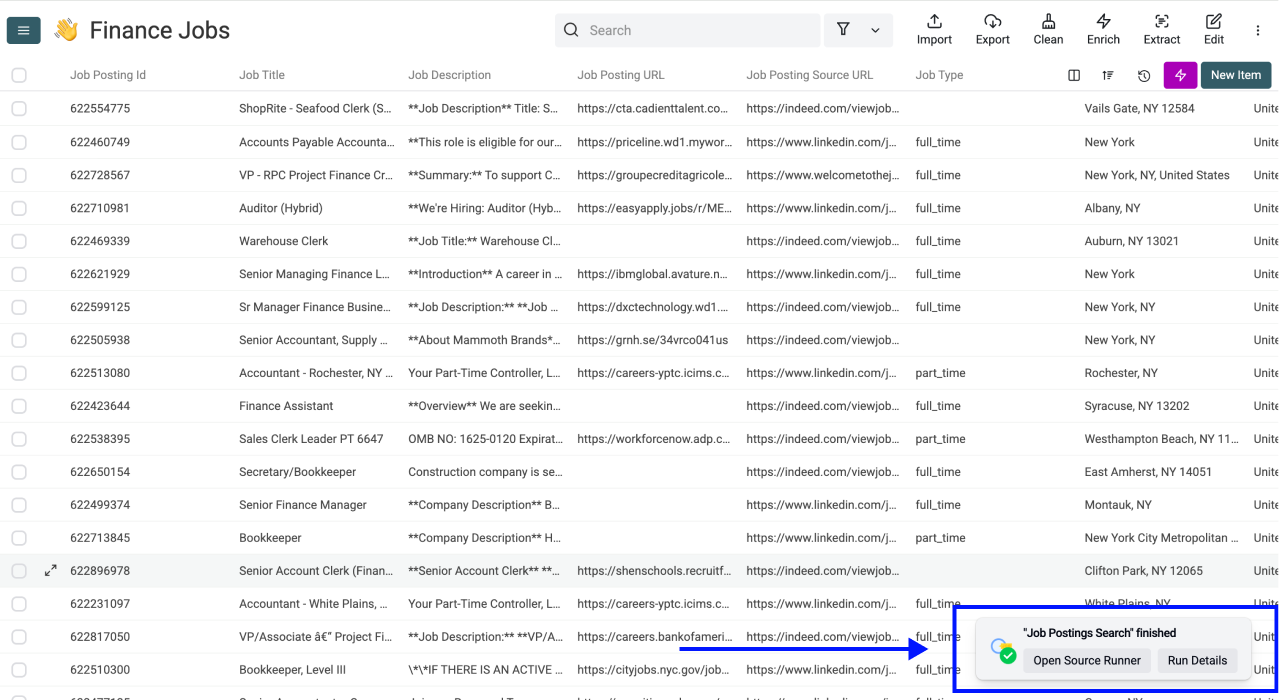Select the checkbox for Warehouse Clerk row
The height and width of the screenshot is (700, 1279).
click(19, 241)
